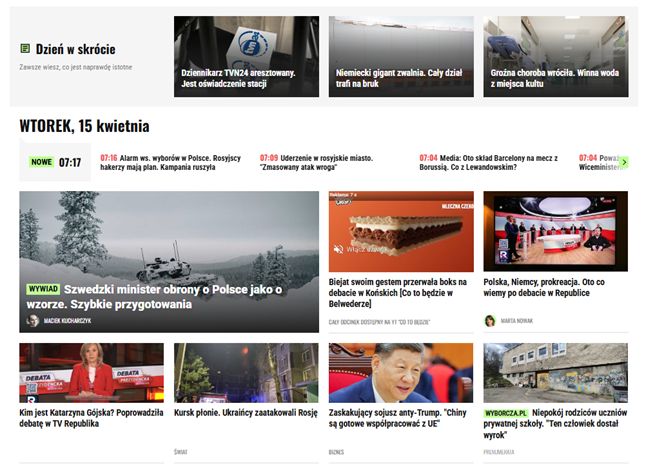This screenshot has width=655, height=464.
Task: Click the NOWE green badge
Action: (x=41, y=162)
